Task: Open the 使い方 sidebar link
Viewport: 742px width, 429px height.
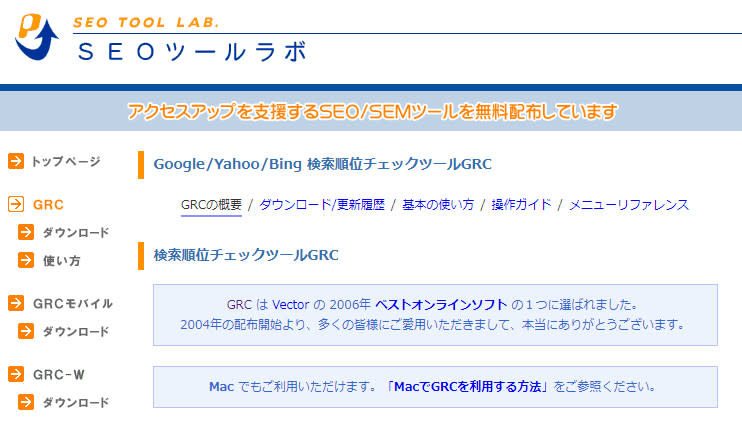Action: (x=62, y=261)
